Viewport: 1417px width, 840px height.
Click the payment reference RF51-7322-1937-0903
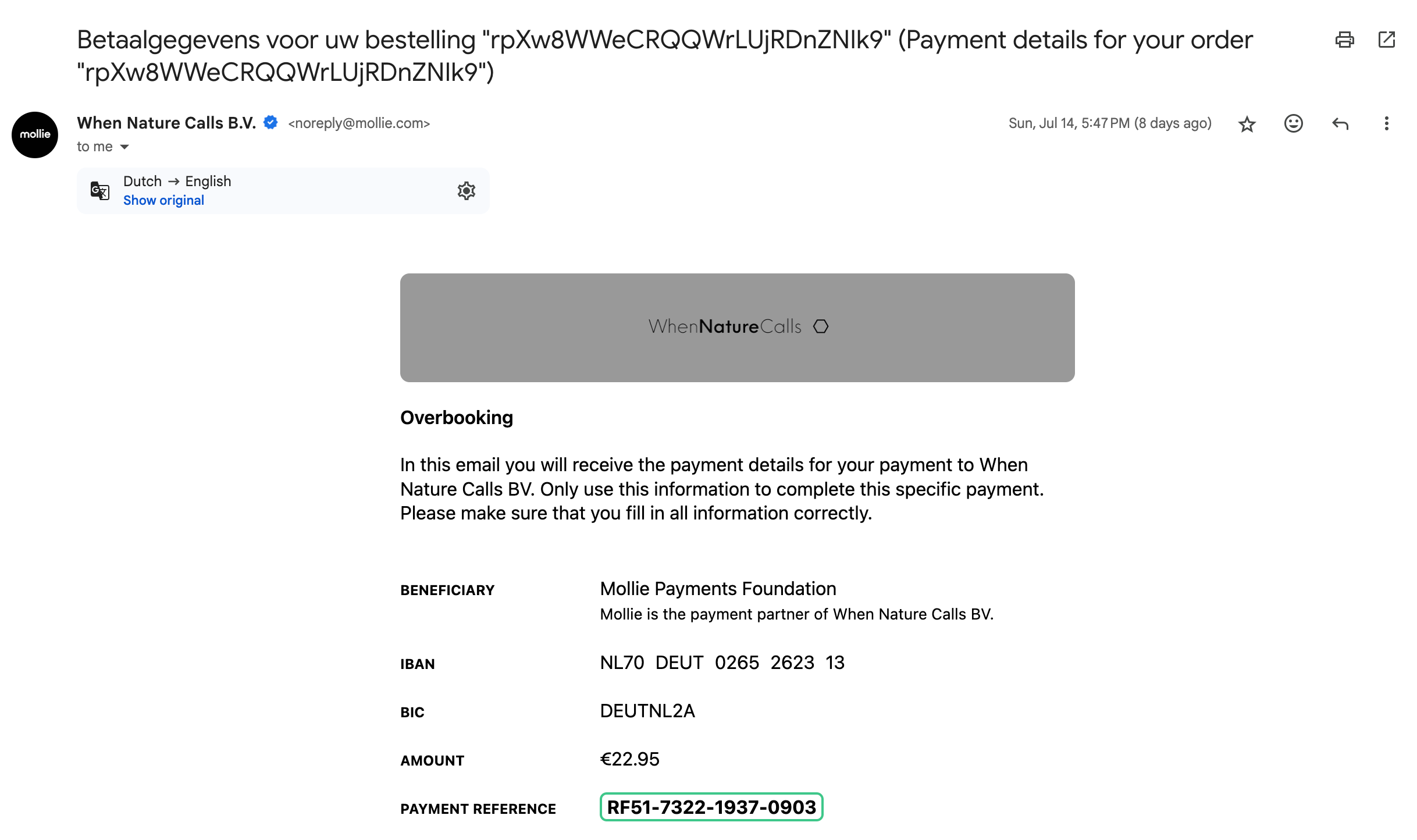coord(711,807)
